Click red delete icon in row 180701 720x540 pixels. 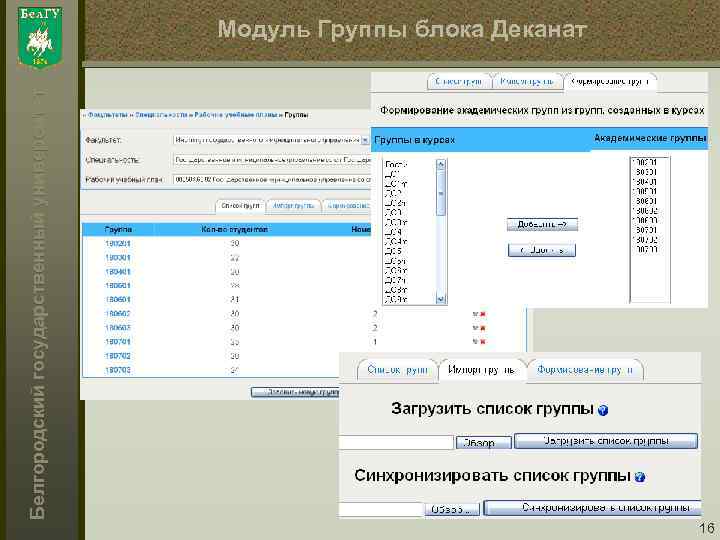(483, 342)
